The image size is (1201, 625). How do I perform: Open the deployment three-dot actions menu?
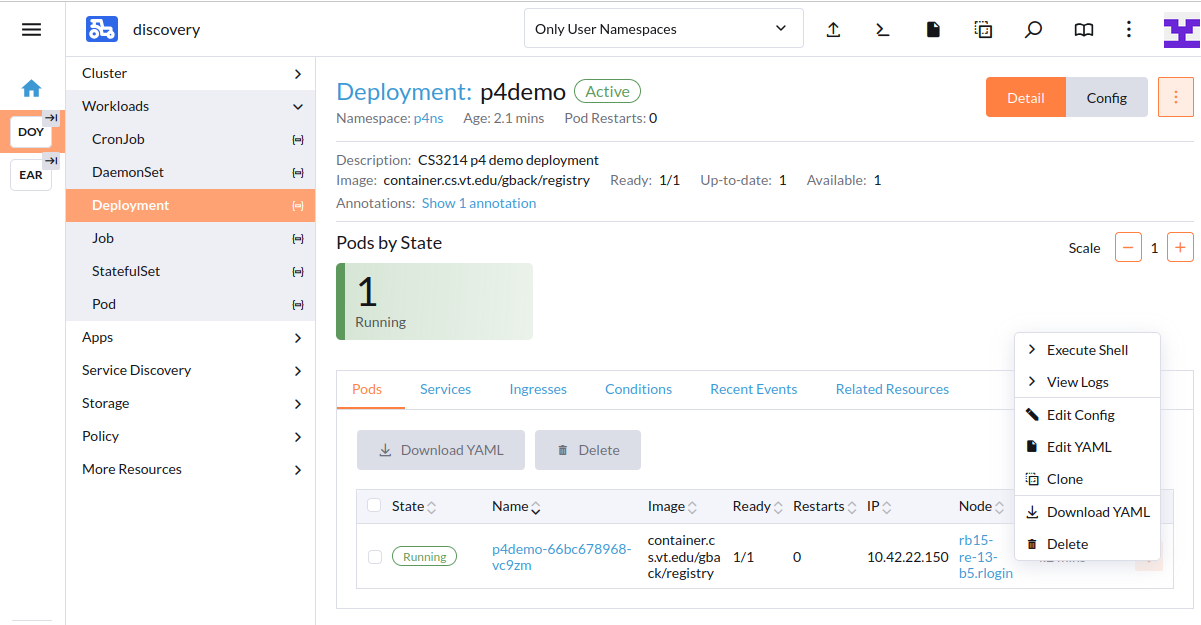1175,97
